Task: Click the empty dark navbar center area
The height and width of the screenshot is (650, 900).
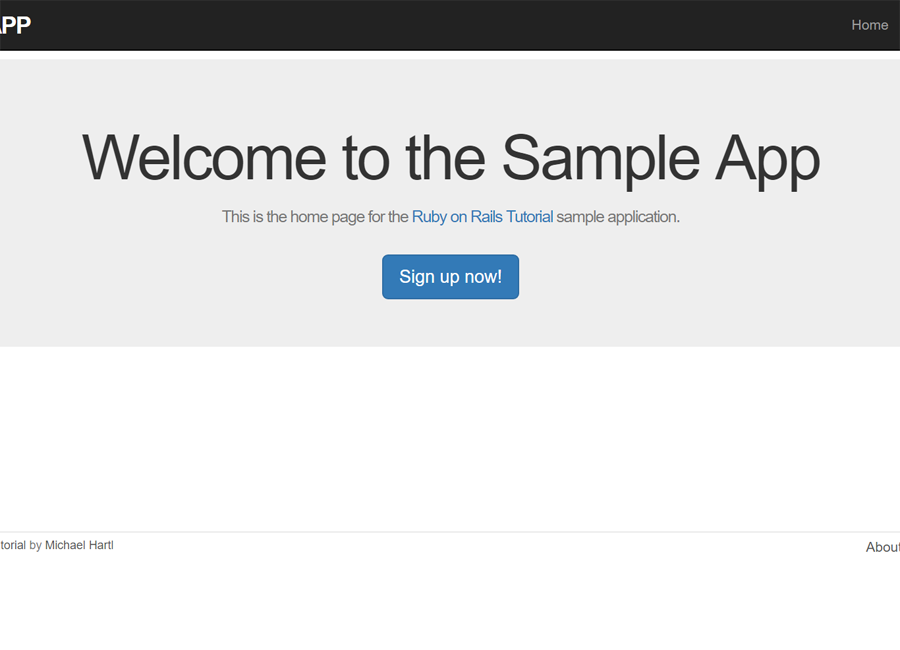Action: pyautogui.click(x=436, y=25)
